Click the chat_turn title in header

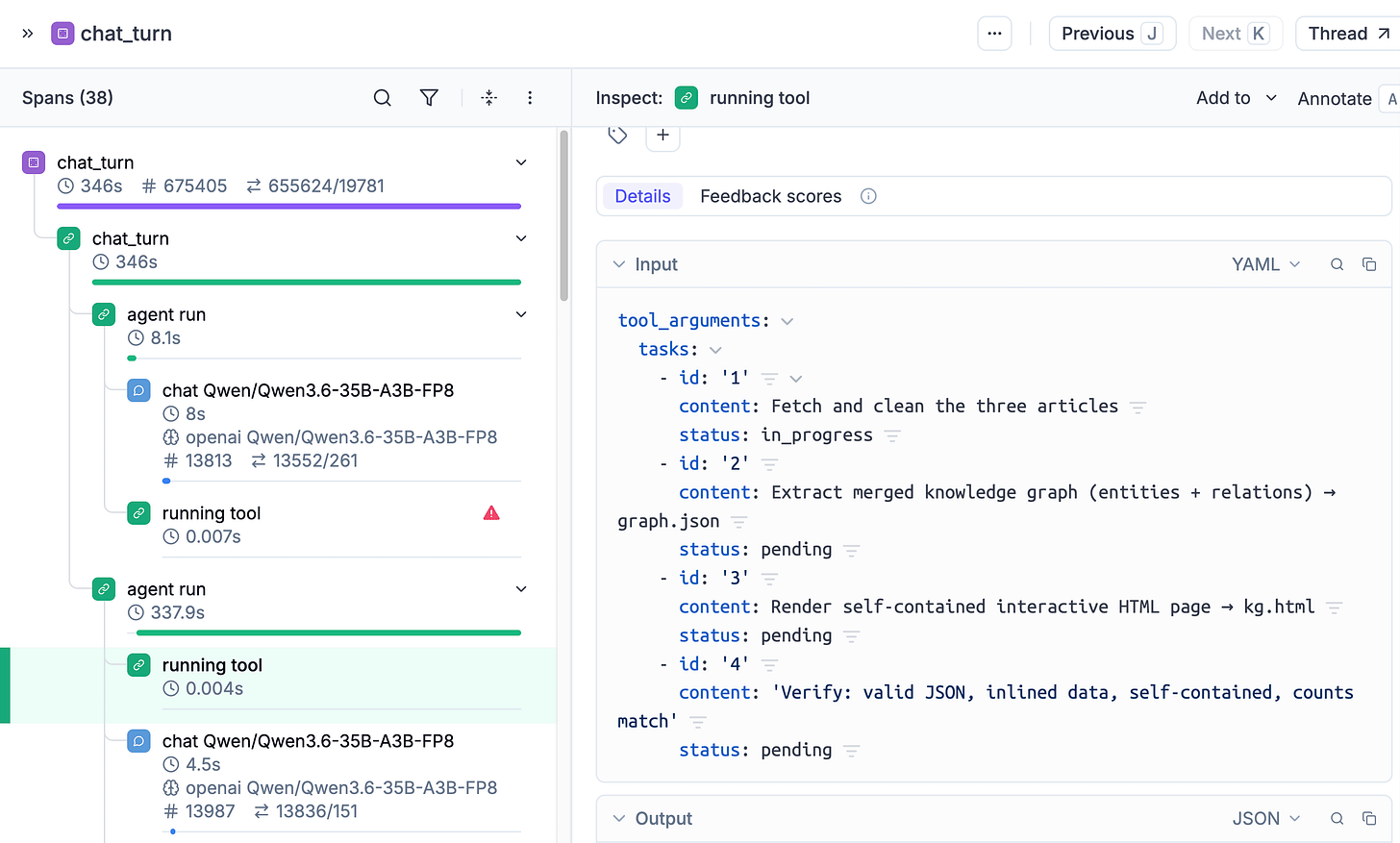click(x=126, y=34)
